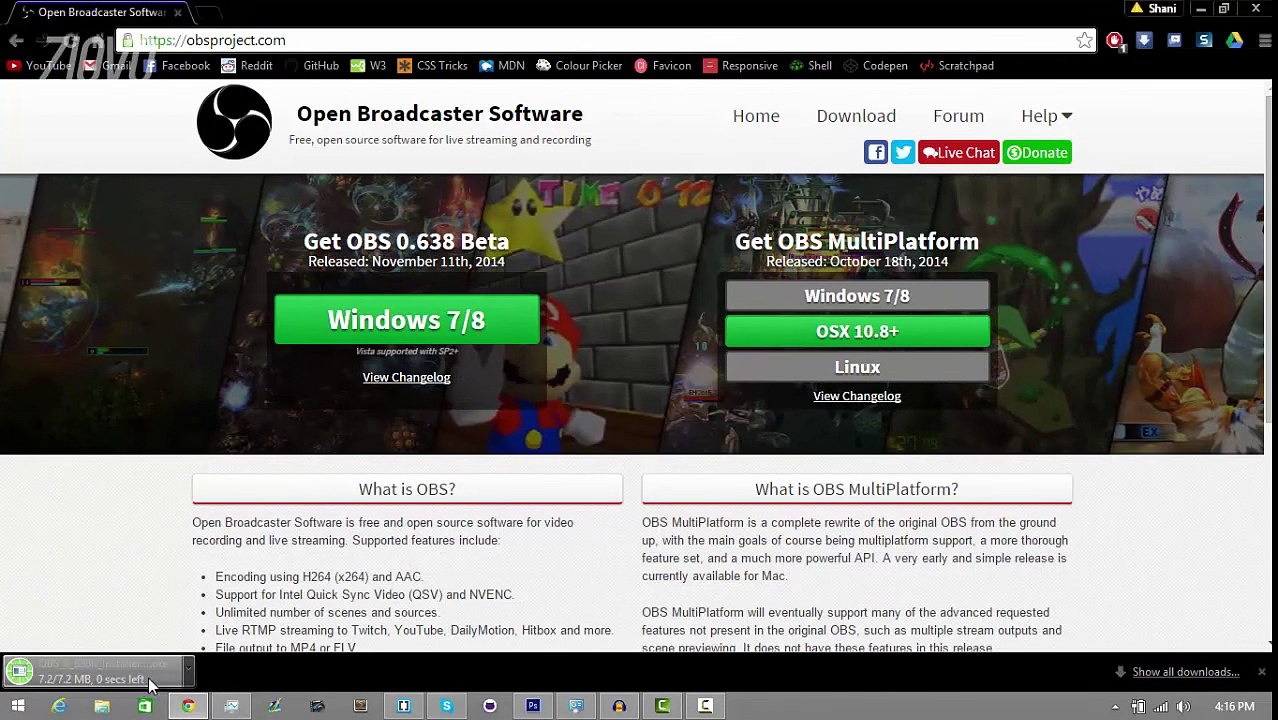The width and height of the screenshot is (1278, 720).
Task: Launch Internet Explorer from the taskbar
Action: click(x=59, y=706)
